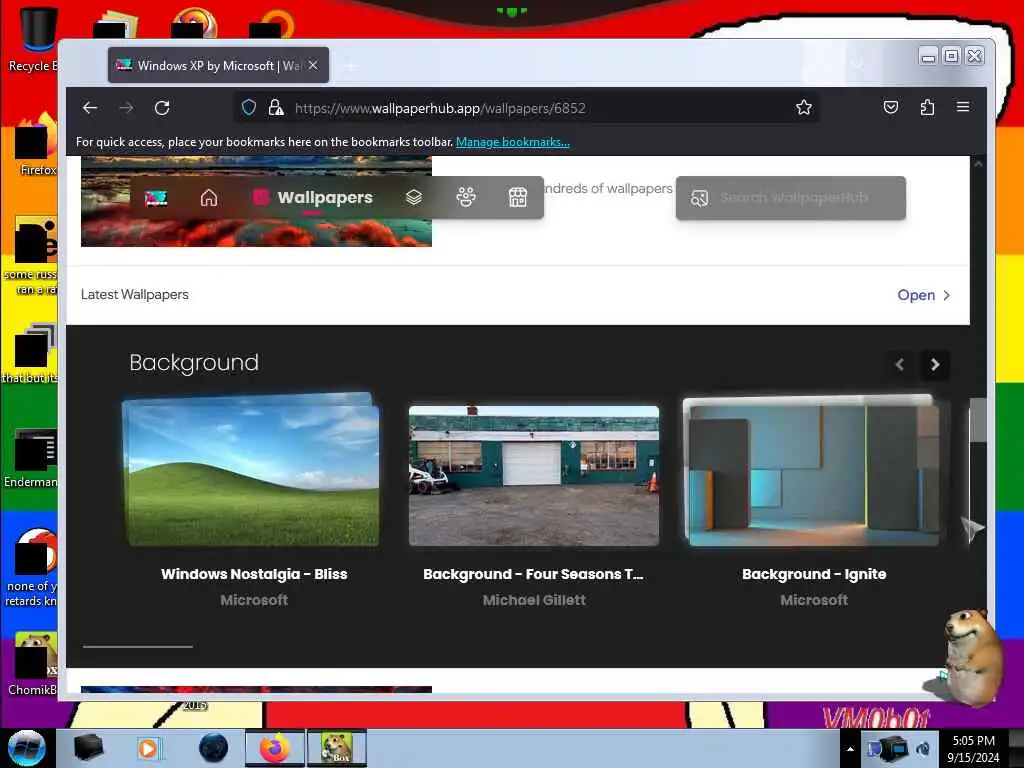Viewport: 1024px width, 768px height.
Task: Click the Background - Ignite title
Action: [814, 574]
